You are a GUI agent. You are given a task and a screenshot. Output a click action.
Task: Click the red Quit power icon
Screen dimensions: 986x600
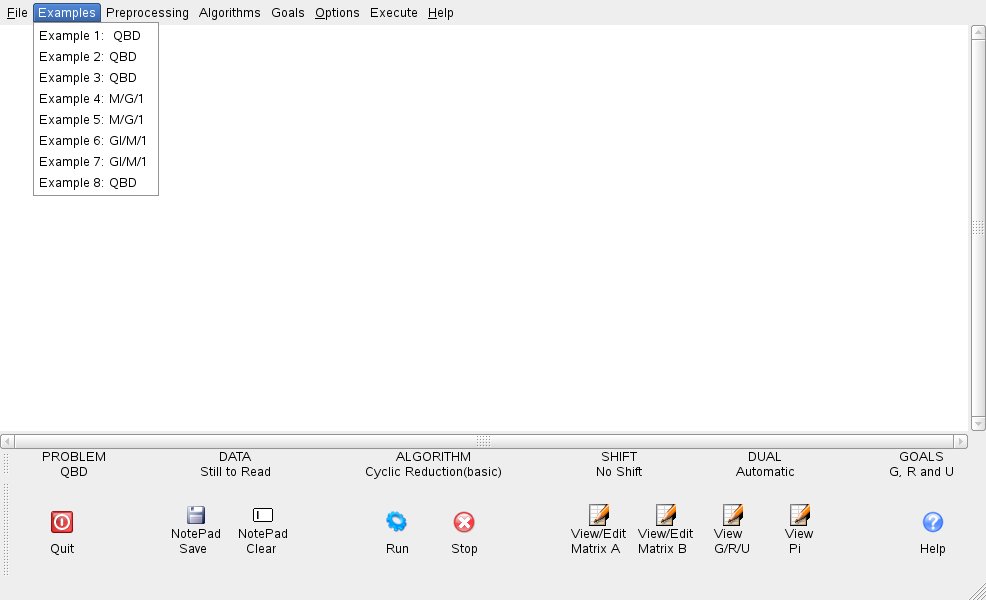coord(62,521)
